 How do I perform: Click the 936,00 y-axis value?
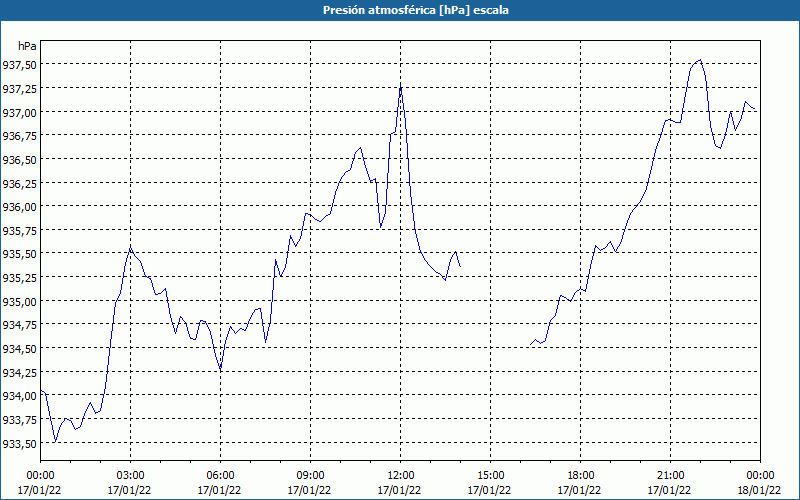tap(19, 207)
